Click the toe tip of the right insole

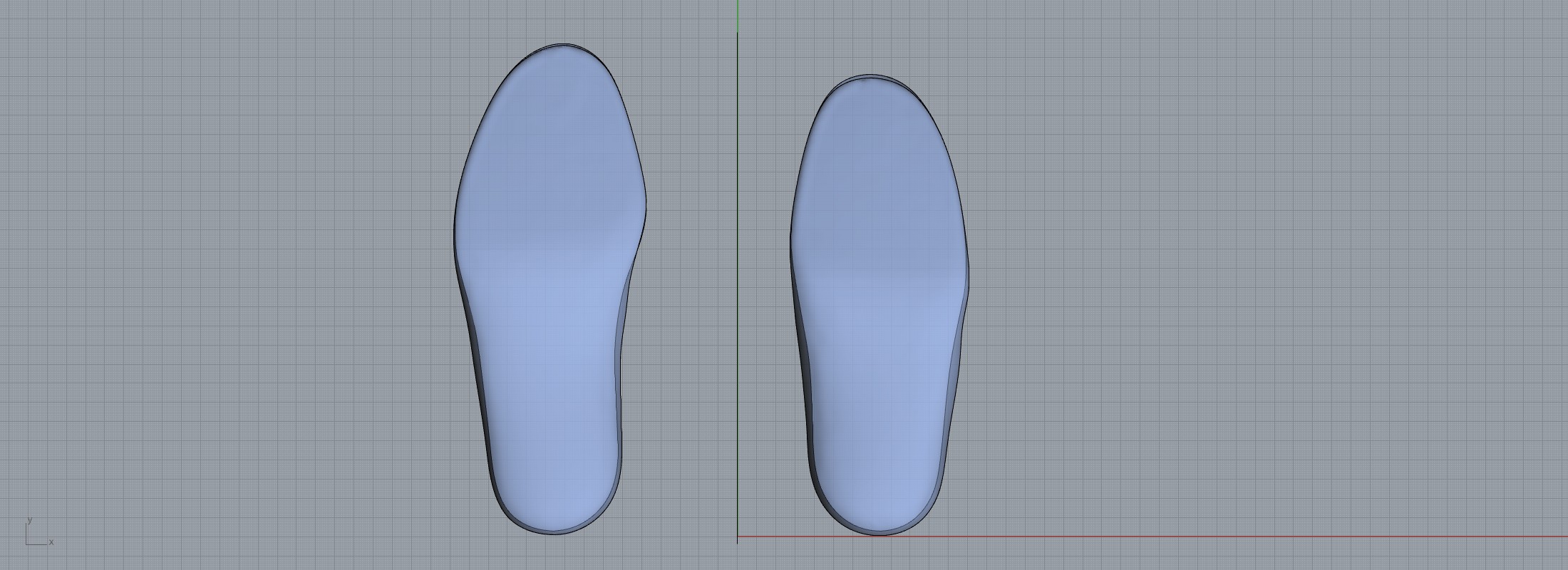click(870, 76)
